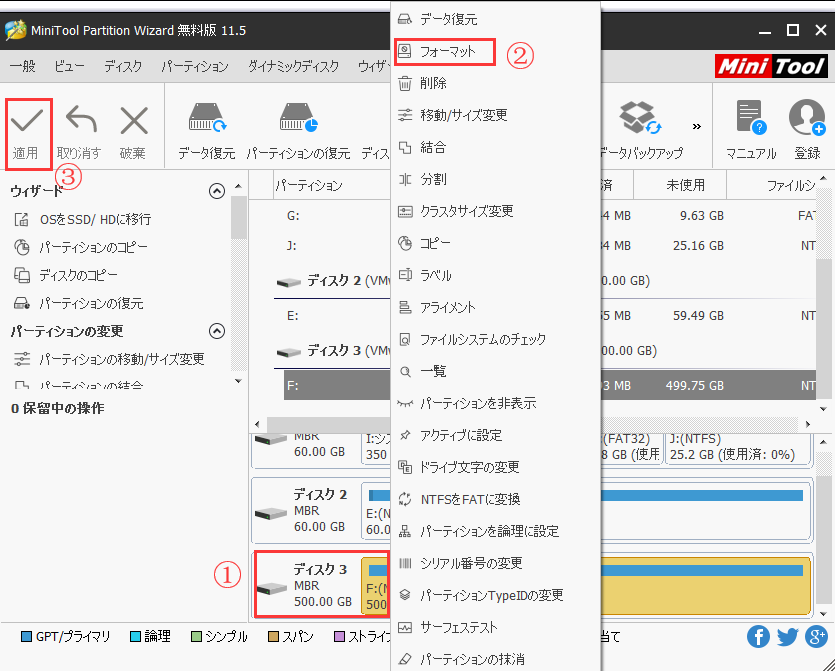Screen dimensions: 835x671
Task: Select フォーマット from the context menu
Action: pos(445,51)
